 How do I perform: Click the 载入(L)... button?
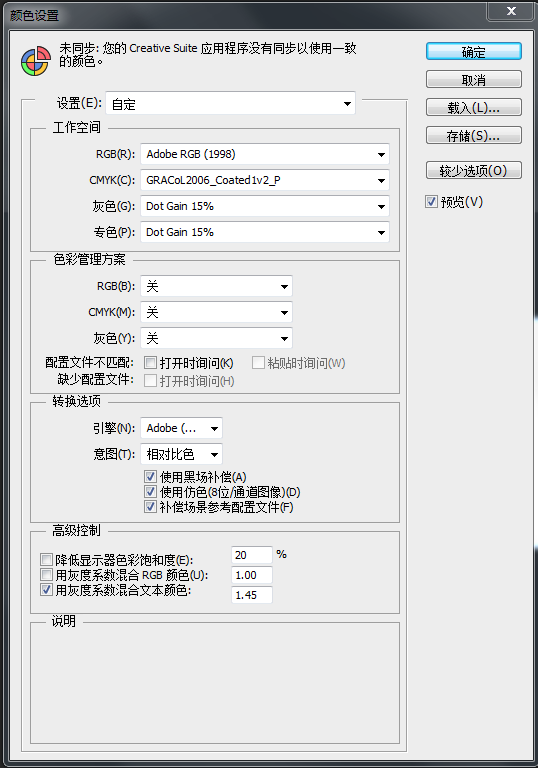473,107
